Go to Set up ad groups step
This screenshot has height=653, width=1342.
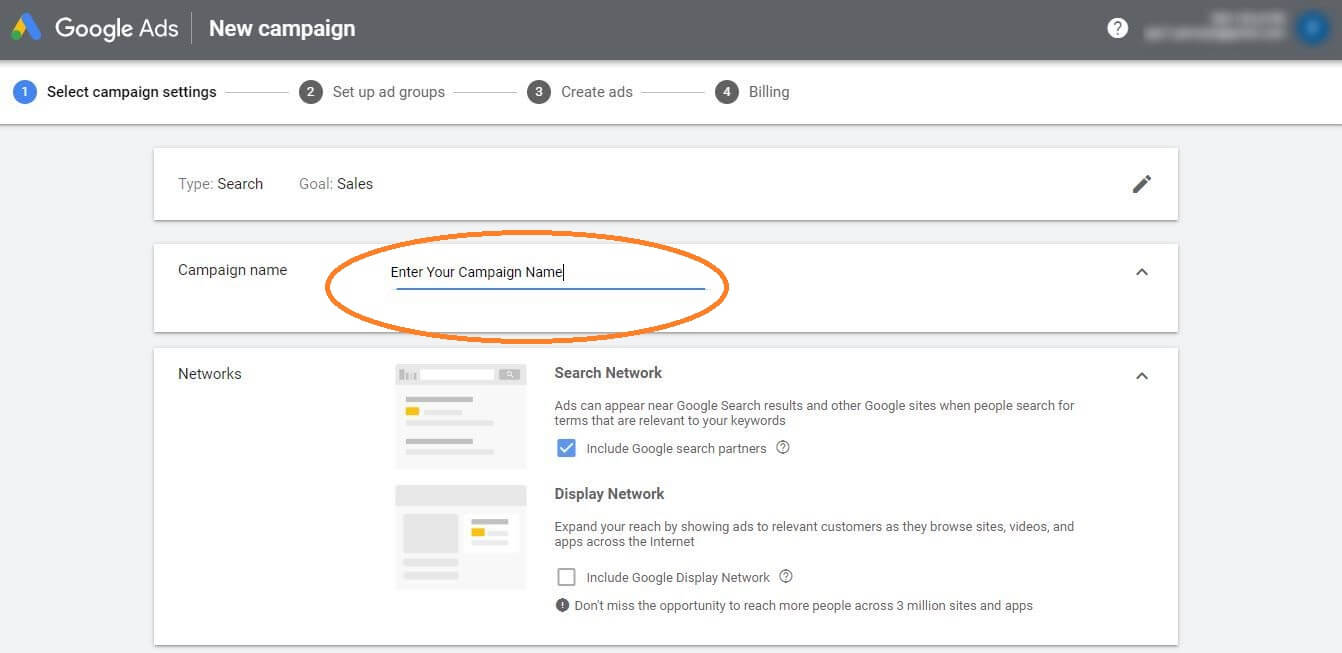pos(389,92)
